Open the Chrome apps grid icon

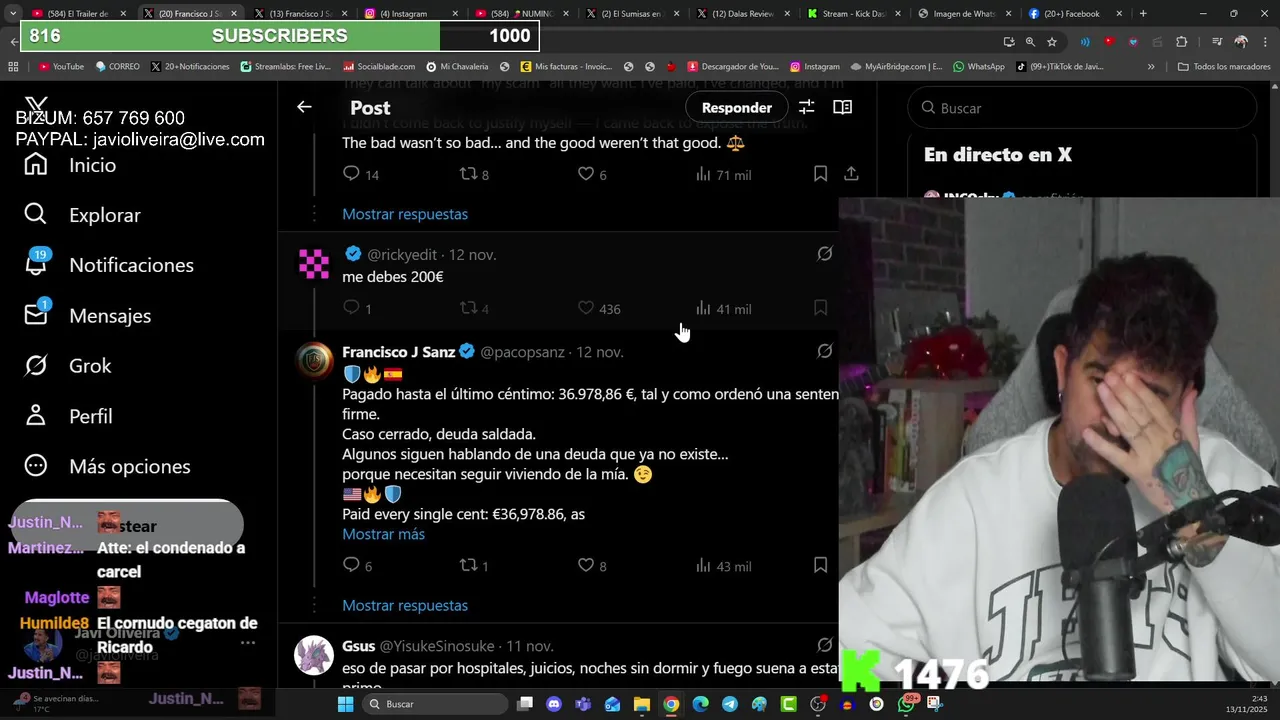[x=13, y=66]
